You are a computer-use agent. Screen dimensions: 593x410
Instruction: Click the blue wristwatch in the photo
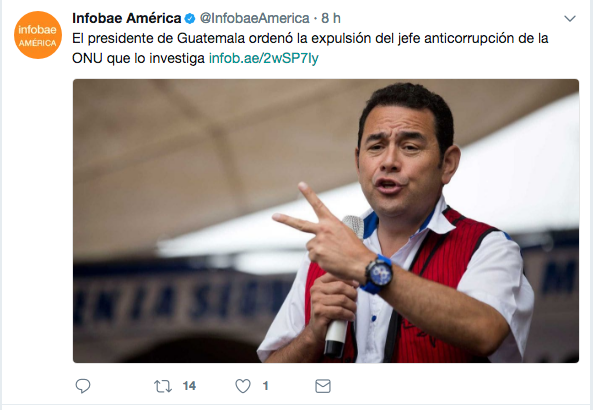[x=378, y=274]
